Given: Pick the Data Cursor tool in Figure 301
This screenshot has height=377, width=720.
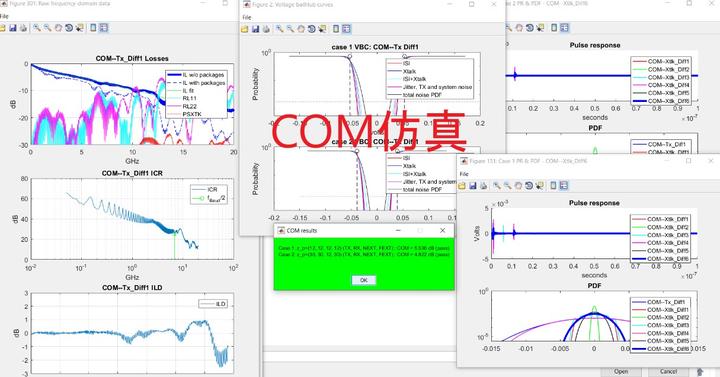Looking at the screenshot, I should [80, 28].
